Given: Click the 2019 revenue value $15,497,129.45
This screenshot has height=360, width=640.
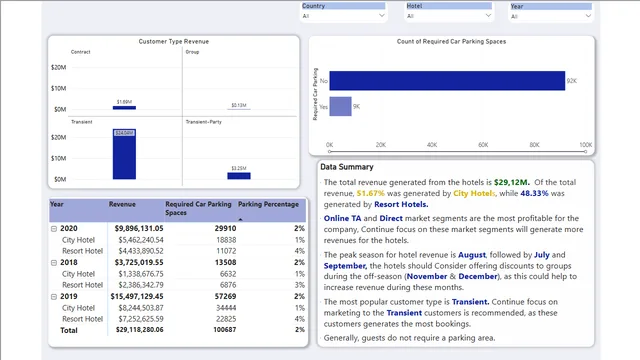Looking at the screenshot, I should coord(137,297).
